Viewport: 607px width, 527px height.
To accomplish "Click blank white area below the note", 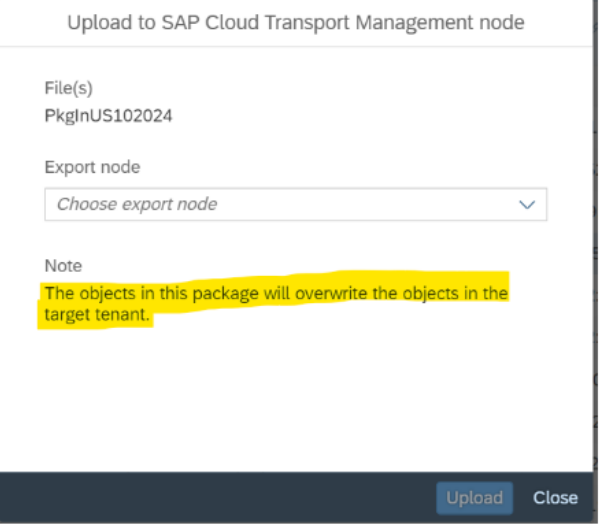I will 296,399.
